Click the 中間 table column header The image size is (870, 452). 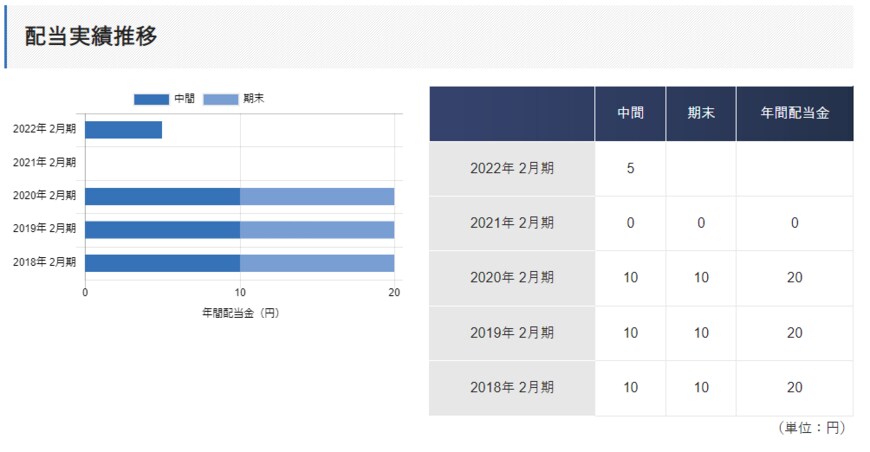pos(630,114)
